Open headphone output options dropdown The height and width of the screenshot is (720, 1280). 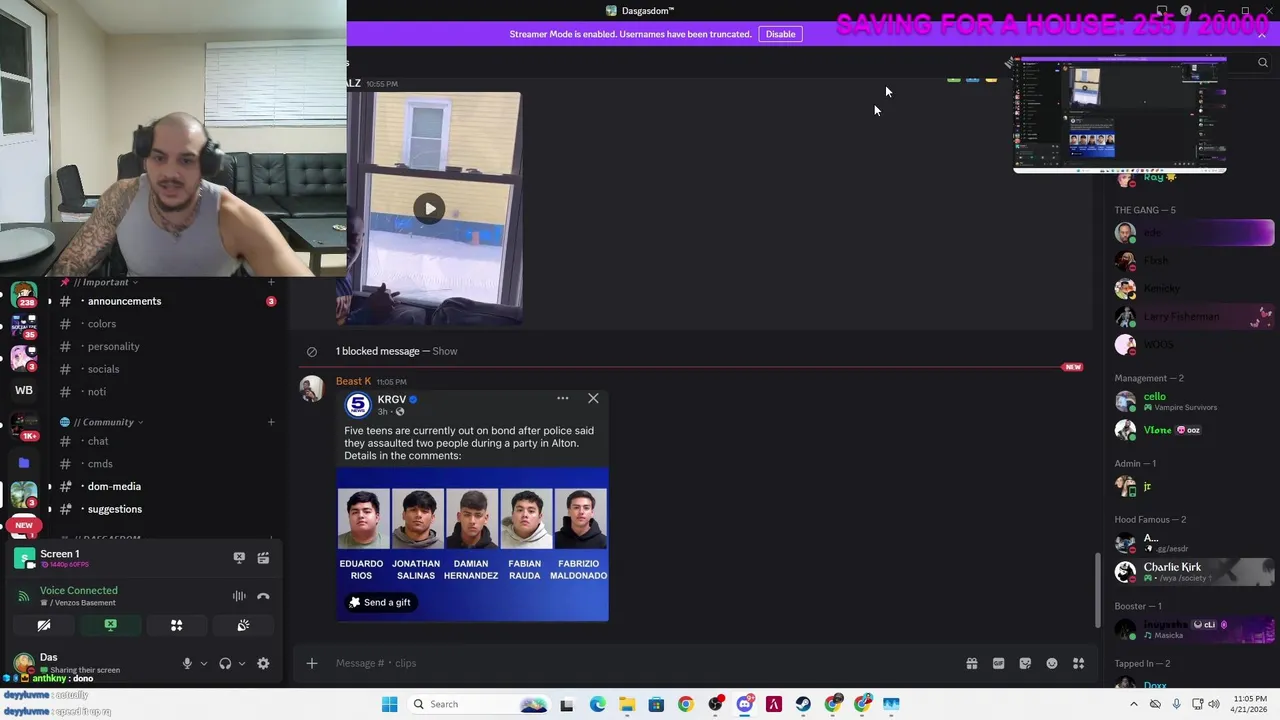click(241, 663)
